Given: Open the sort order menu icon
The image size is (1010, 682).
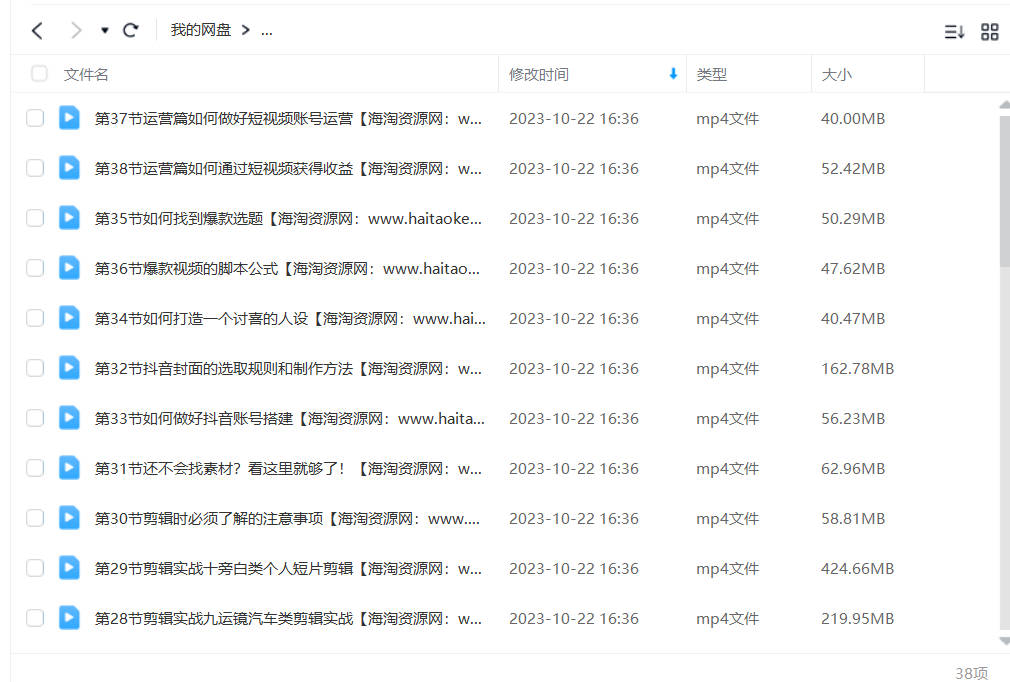Looking at the screenshot, I should coord(954,32).
